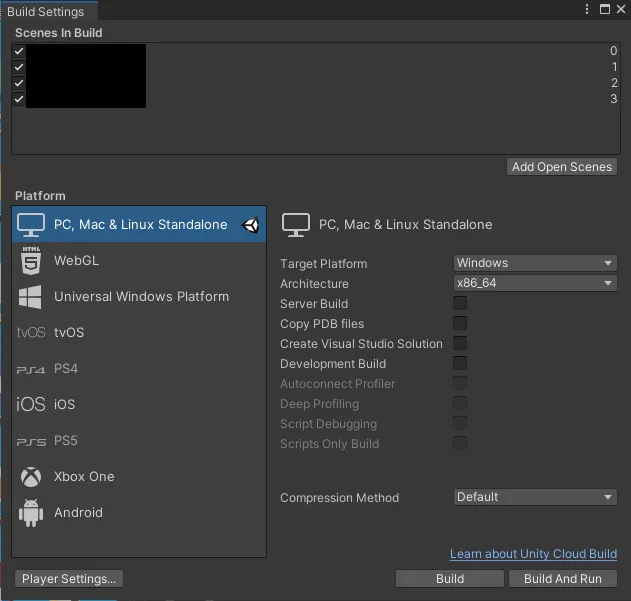Click the disabled Deep Profiling checkbox
Screen dimensions: 631x601
(x=460, y=403)
